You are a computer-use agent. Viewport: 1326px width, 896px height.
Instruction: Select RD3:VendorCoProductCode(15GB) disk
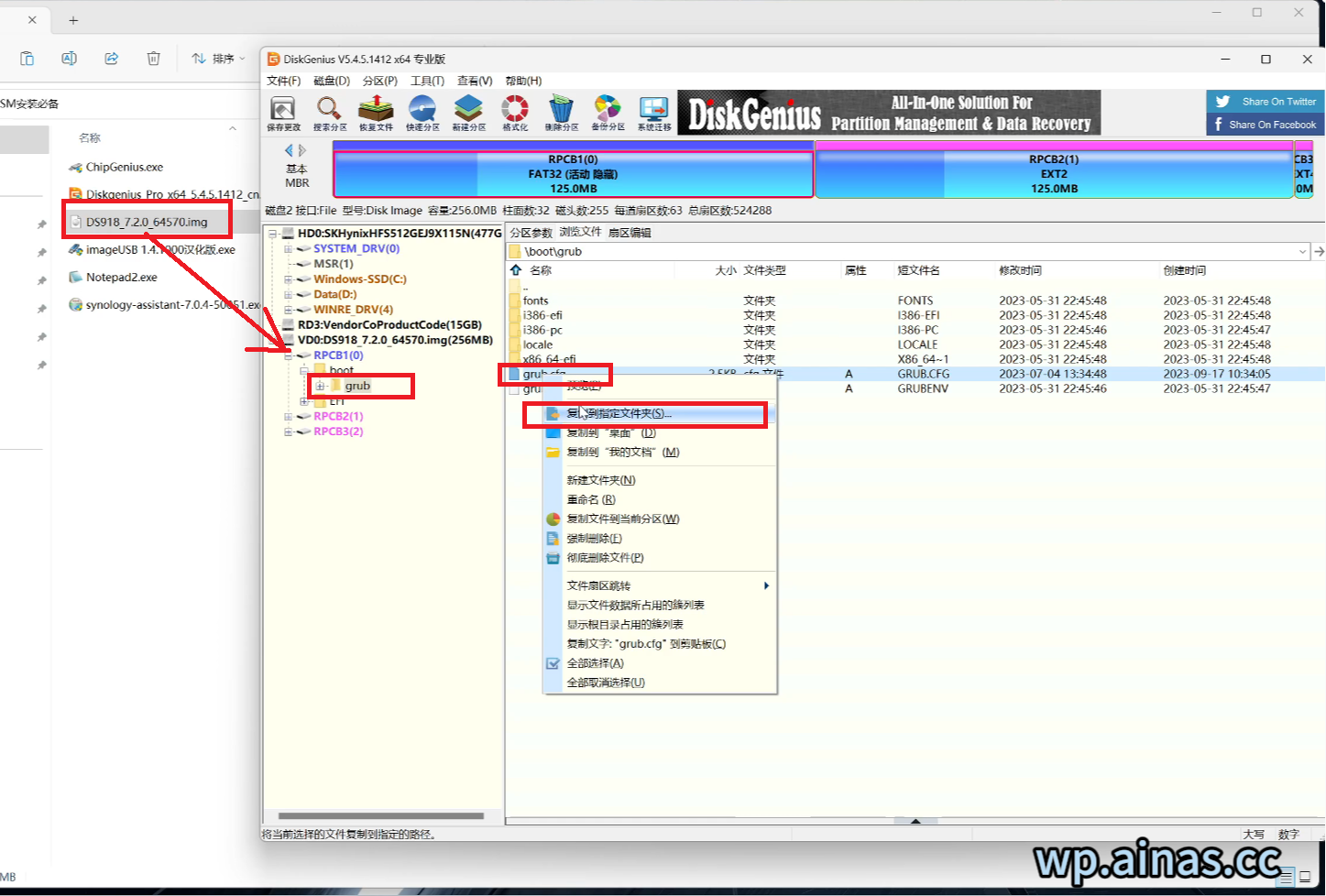[x=389, y=325]
